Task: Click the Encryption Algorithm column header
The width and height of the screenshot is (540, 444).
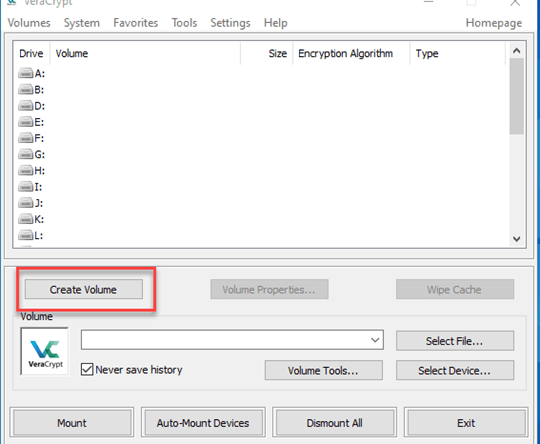Action: 351,53
